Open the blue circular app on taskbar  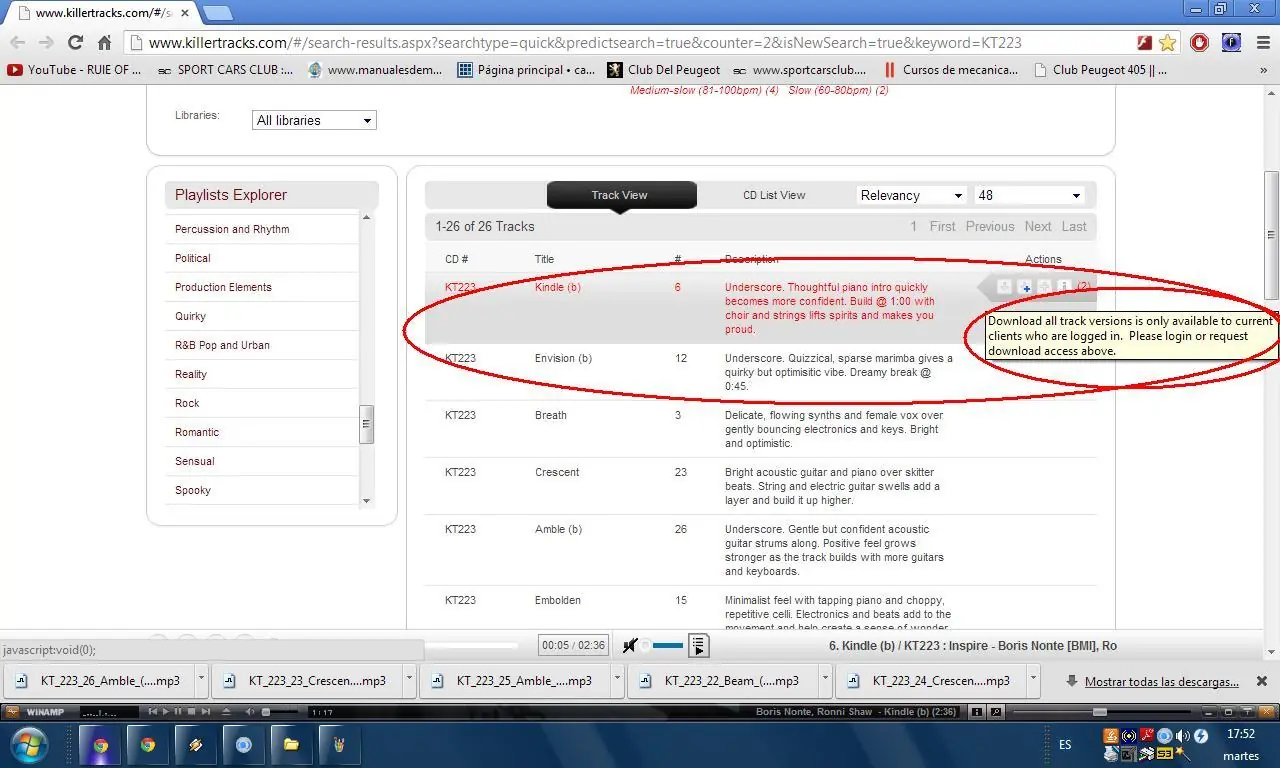243,745
